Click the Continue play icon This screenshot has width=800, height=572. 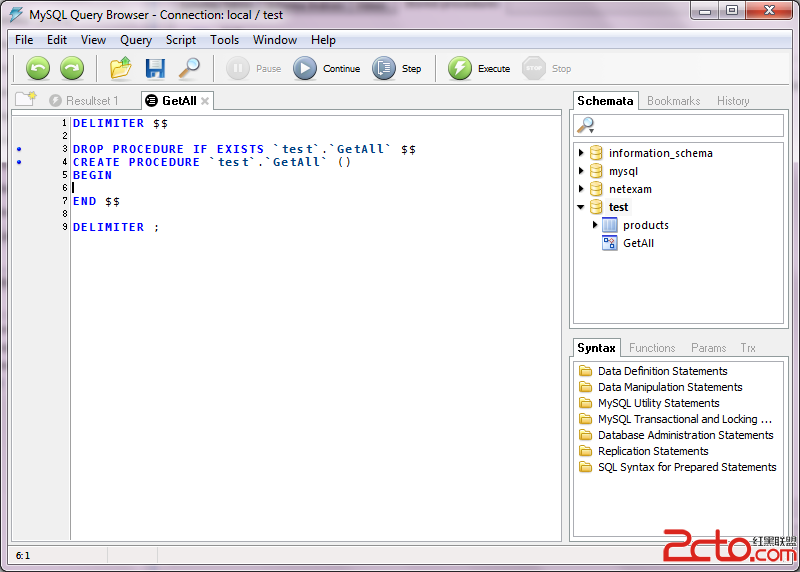click(305, 68)
